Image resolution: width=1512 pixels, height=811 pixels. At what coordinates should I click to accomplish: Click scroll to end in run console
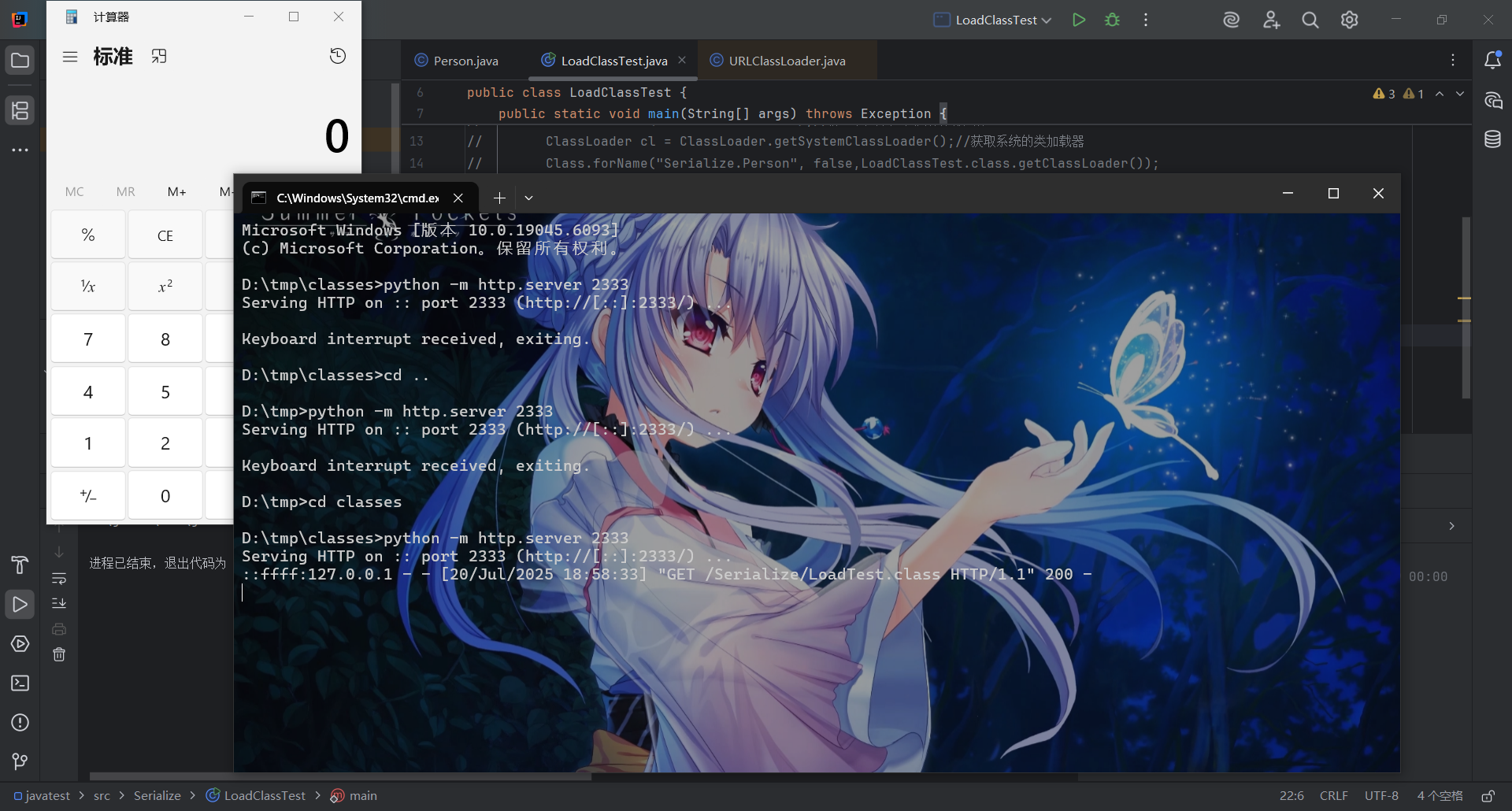pyautogui.click(x=59, y=603)
